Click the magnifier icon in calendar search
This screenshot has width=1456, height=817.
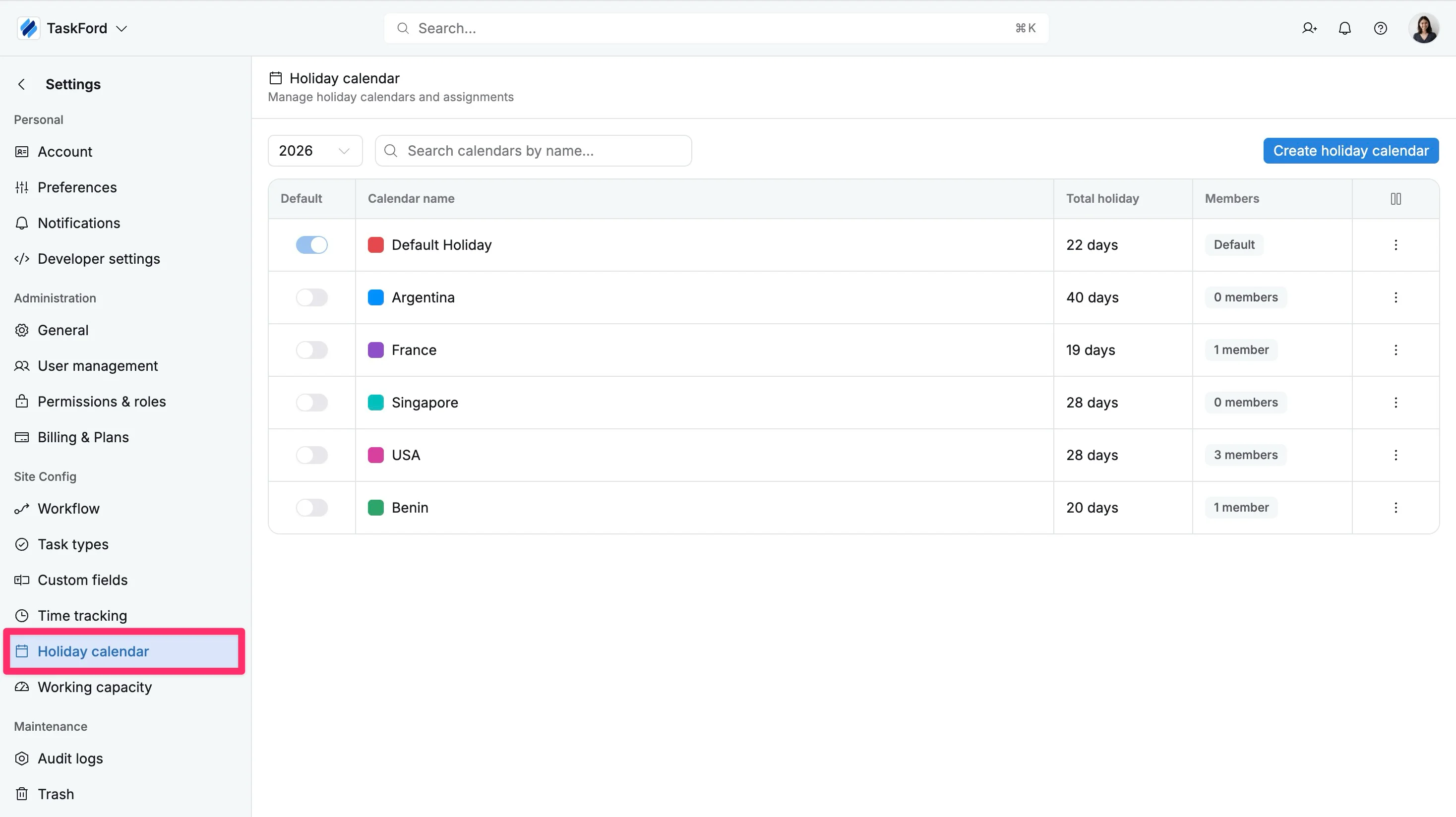pos(391,151)
